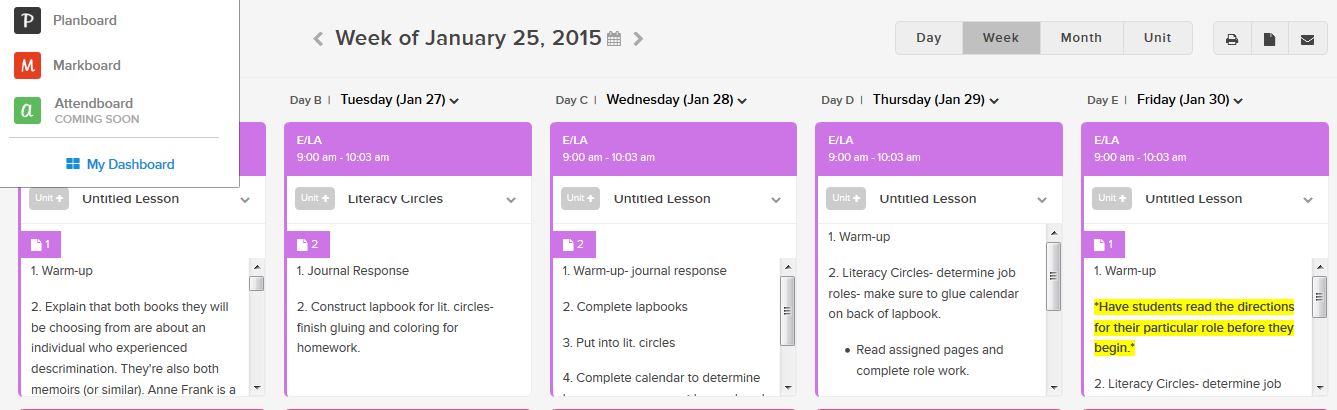Screen dimensions: 1337x410
Task: Click the print icon button
Action: point(1232,39)
